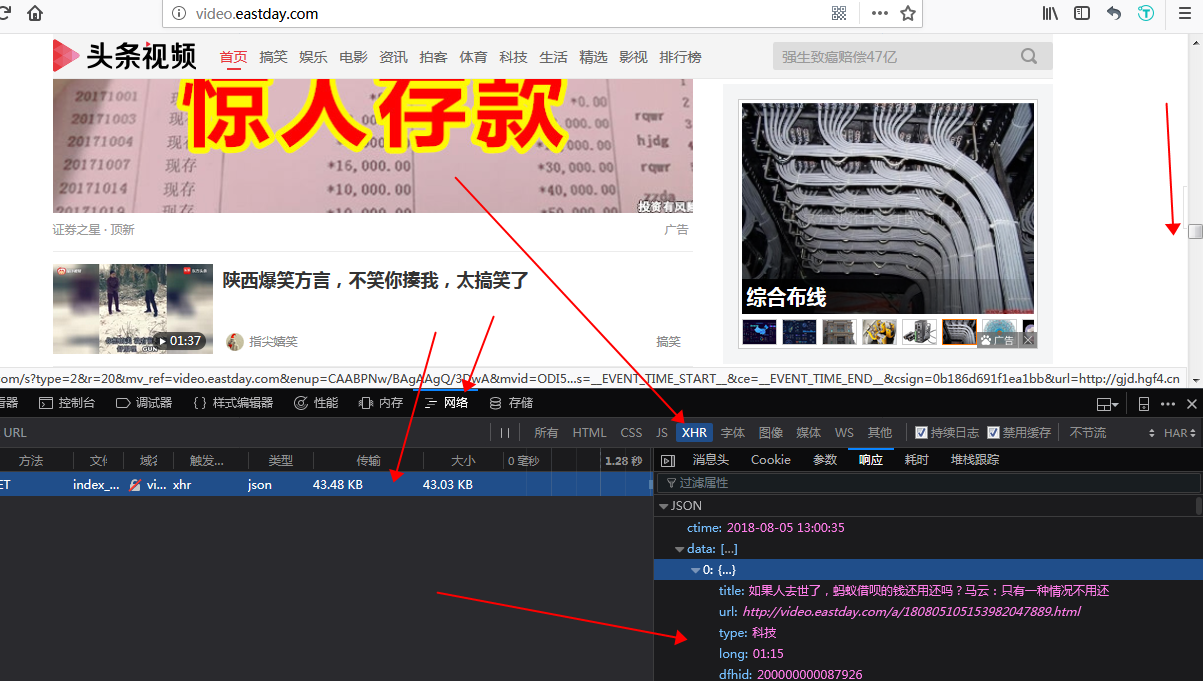Open the QR code icon in address bar

tap(839, 13)
